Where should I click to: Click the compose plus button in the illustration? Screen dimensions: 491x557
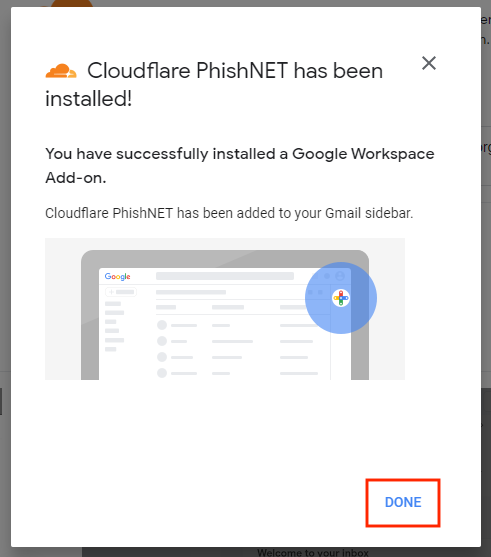click(121, 292)
